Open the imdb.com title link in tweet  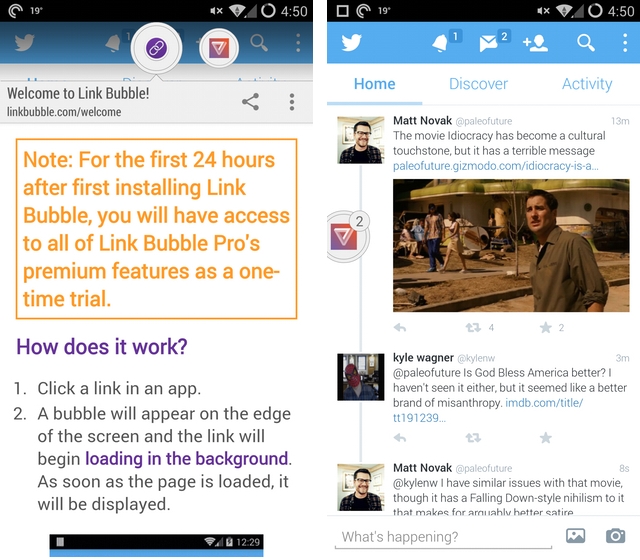(x=500, y=404)
